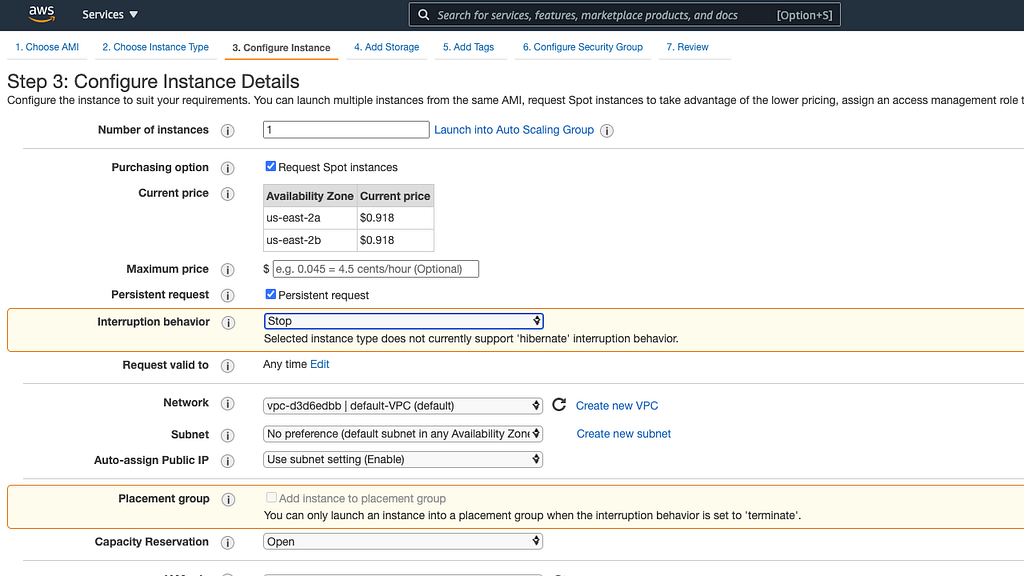This screenshot has height=576, width=1024.
Task: Click the us-east-2a availability zone cell
Action: [310, 218]
